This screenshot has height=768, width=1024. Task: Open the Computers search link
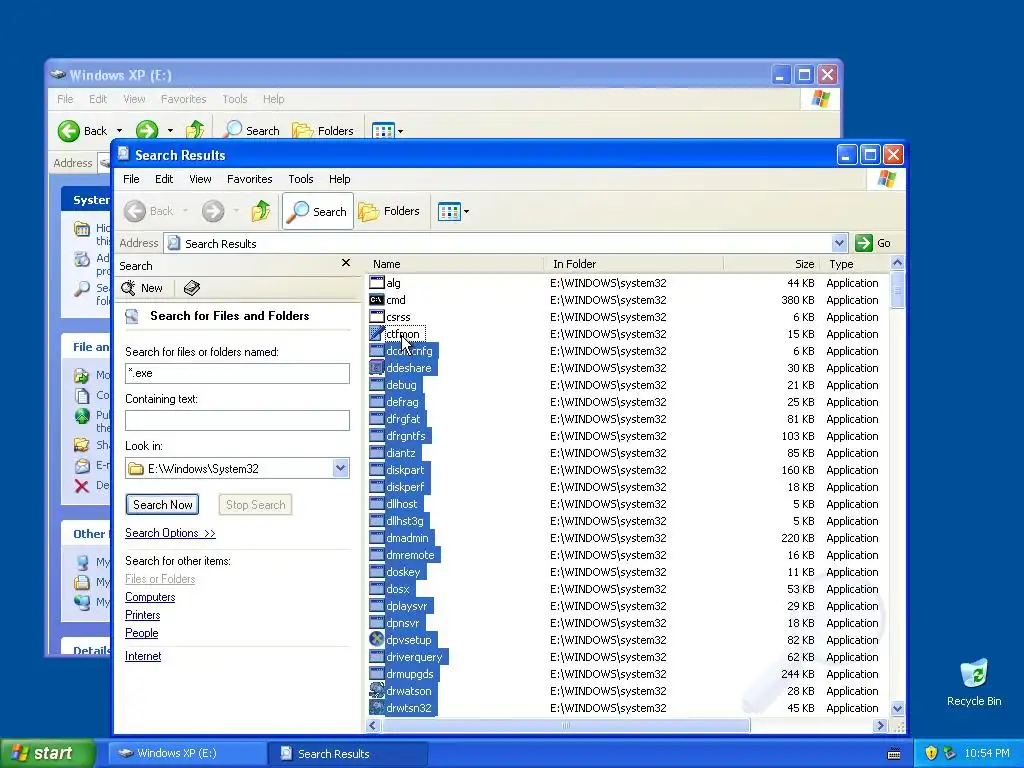click(x=150, y=597)
